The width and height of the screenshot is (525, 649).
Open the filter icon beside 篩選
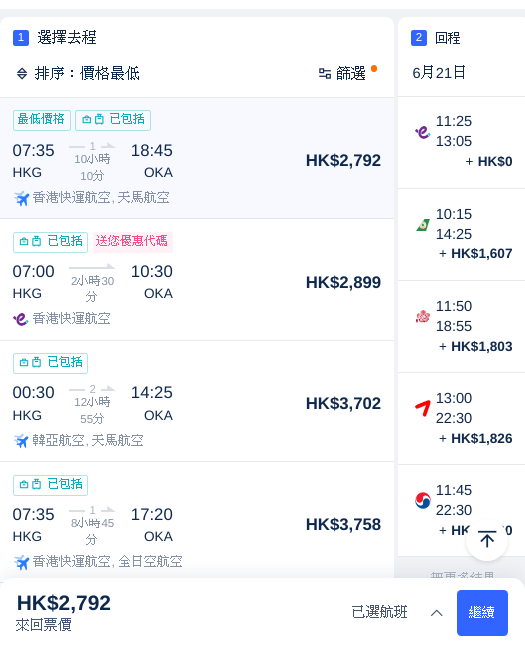tap(325, 74)
